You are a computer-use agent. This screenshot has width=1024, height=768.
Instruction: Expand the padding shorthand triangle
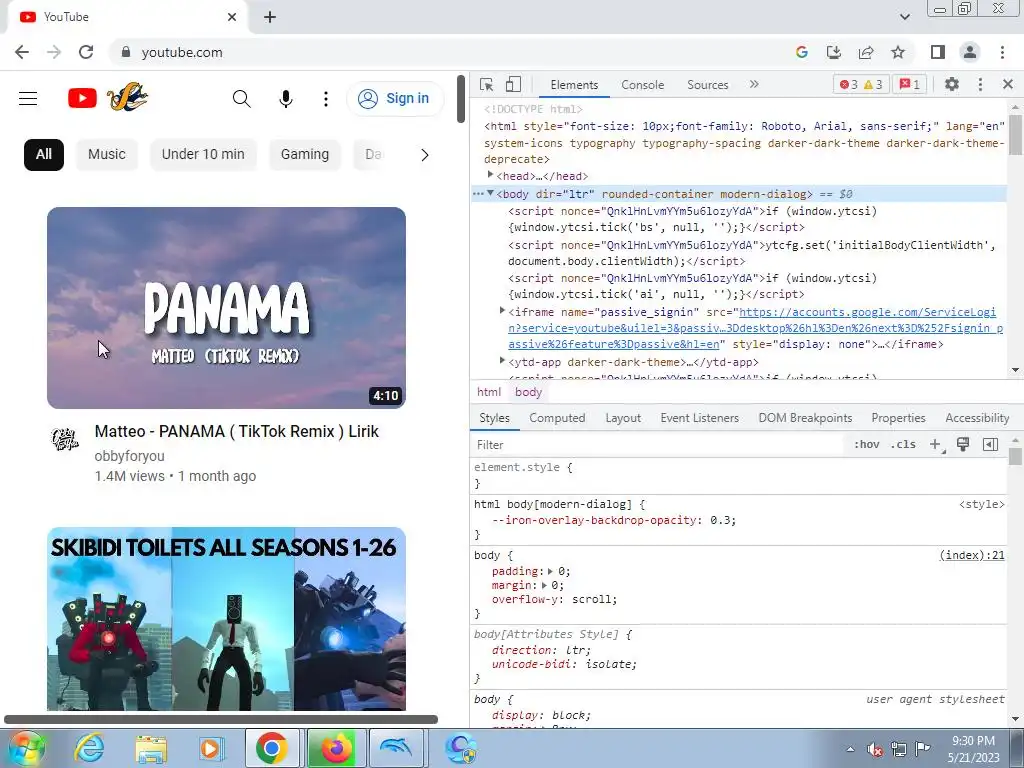tap(550, 571)
